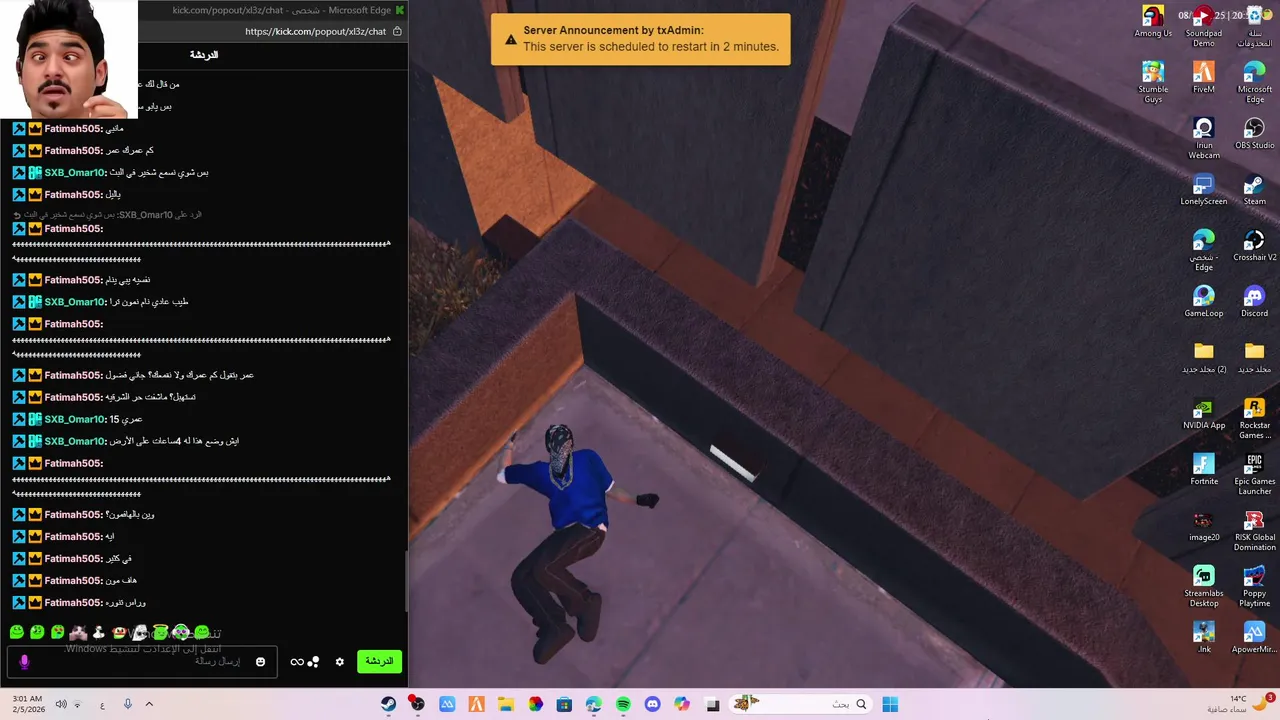Launch Poppy Playtime from the desktop

(1254, 587)
